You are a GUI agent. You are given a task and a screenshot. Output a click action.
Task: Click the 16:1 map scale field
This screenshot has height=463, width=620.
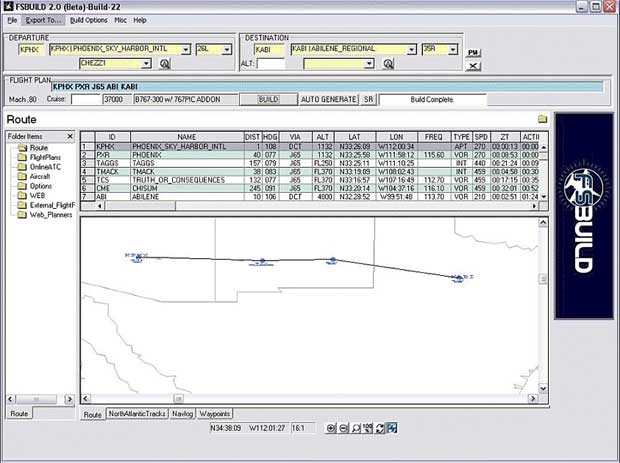point(302,428)
